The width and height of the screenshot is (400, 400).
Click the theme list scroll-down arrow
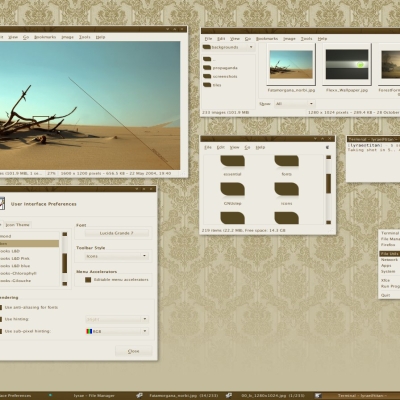pyautogui.click(x=65, y=284)
